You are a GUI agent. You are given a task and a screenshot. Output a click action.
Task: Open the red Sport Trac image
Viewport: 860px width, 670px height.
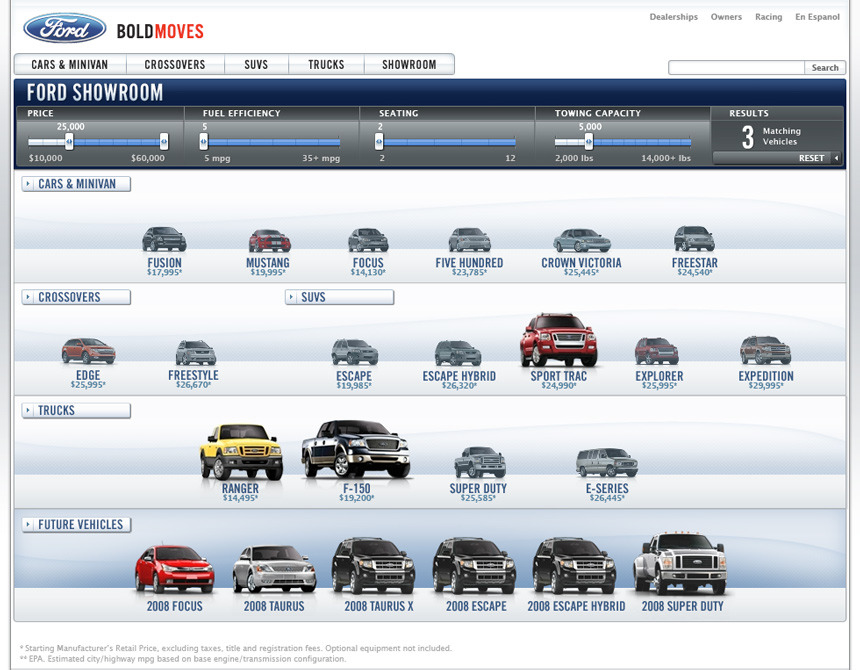558,340
